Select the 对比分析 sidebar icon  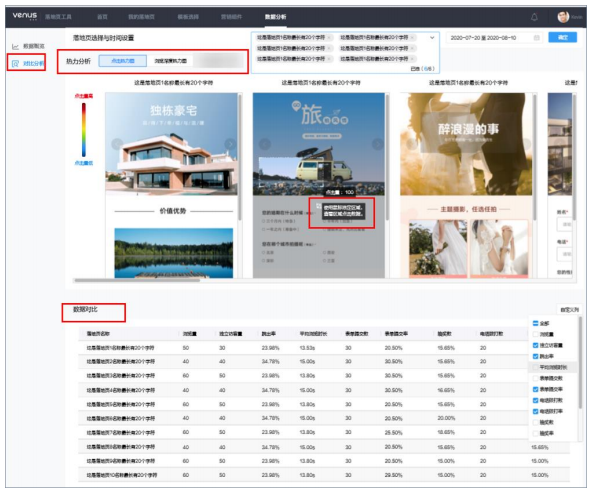click(15, 63)
